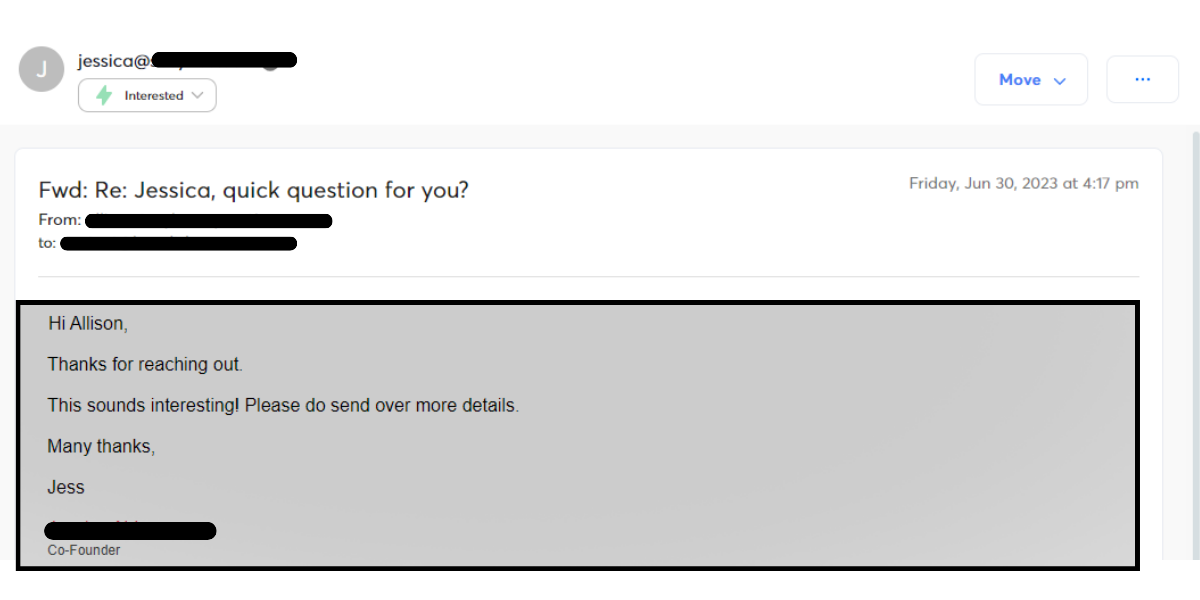This screenshot has width=1200, height=600.
Task: Click the "Hi Allison," greeting line
Action: pos(88,324)
